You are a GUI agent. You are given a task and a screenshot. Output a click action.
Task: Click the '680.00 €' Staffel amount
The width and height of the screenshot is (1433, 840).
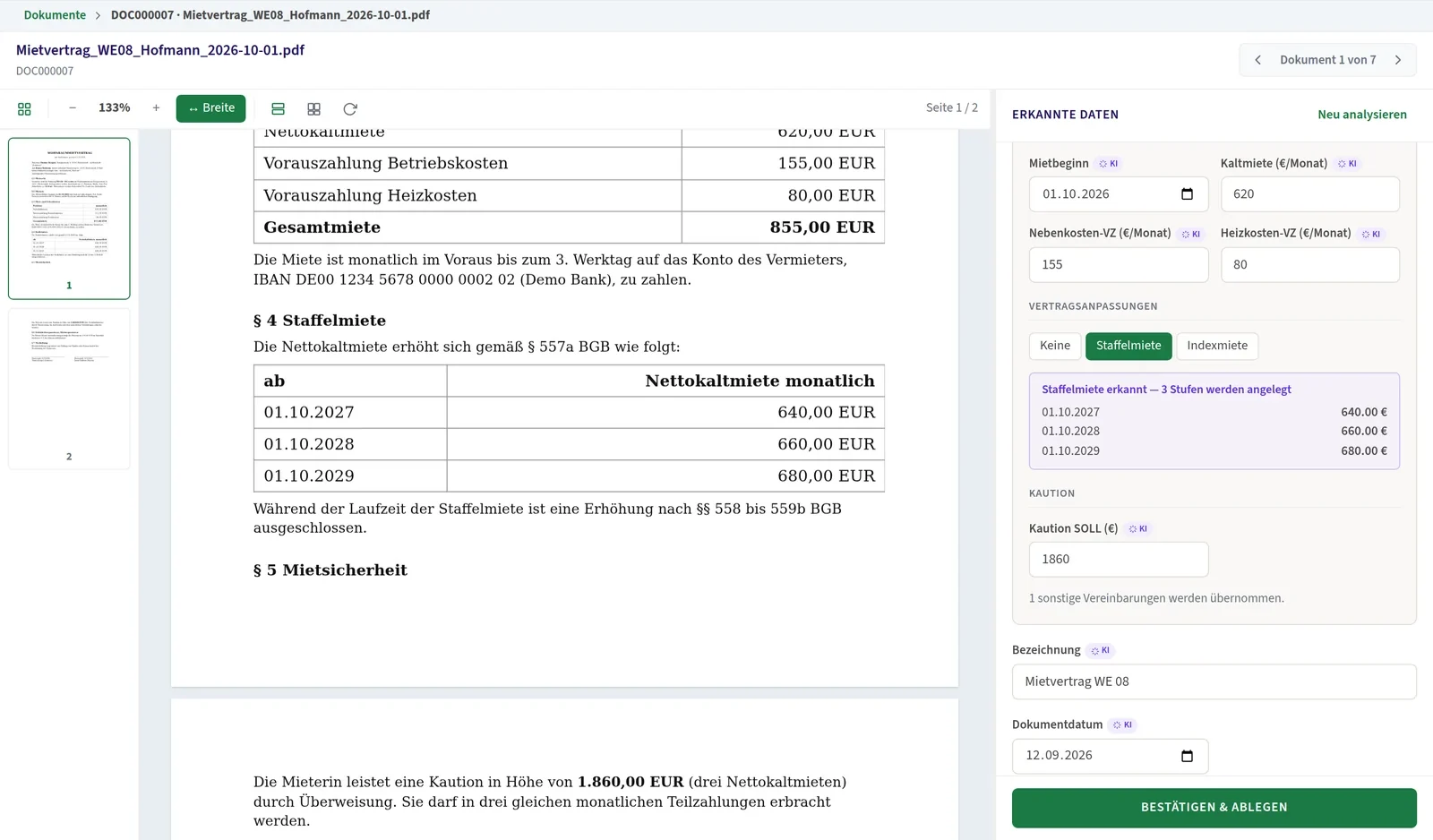point(1364,451)
